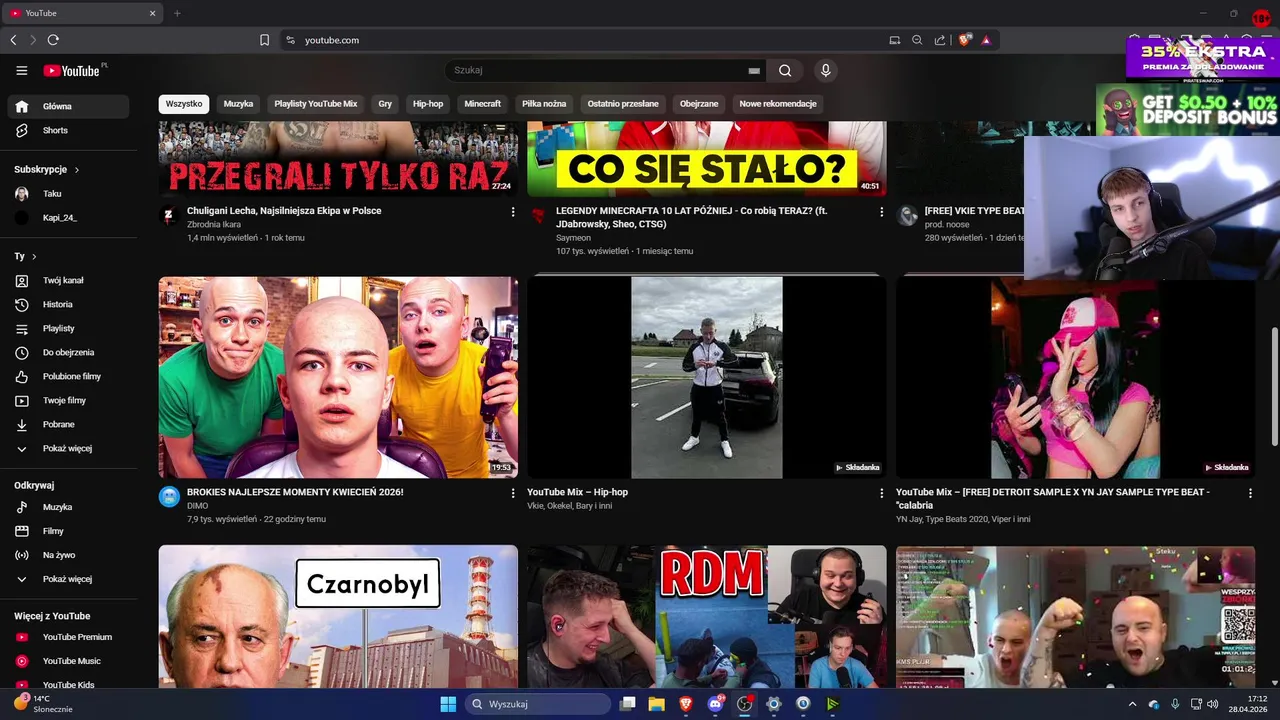Open more options for YouTube Mix Hip-hop
The image size is (1280, 720).
881,493
